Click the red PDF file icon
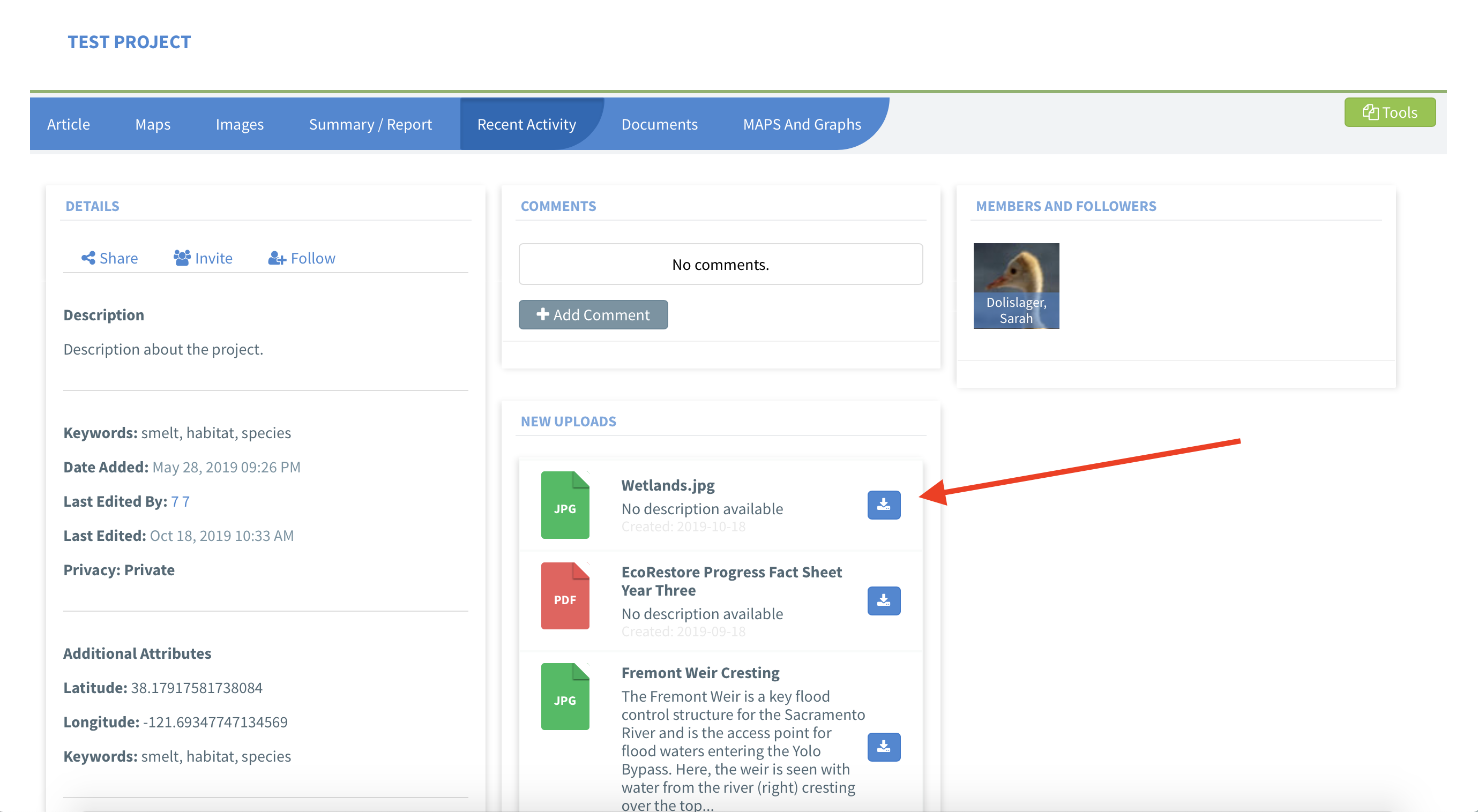The width and height of the screenshot is (1478, 812). pyautogui.click(x=565, y=596)
